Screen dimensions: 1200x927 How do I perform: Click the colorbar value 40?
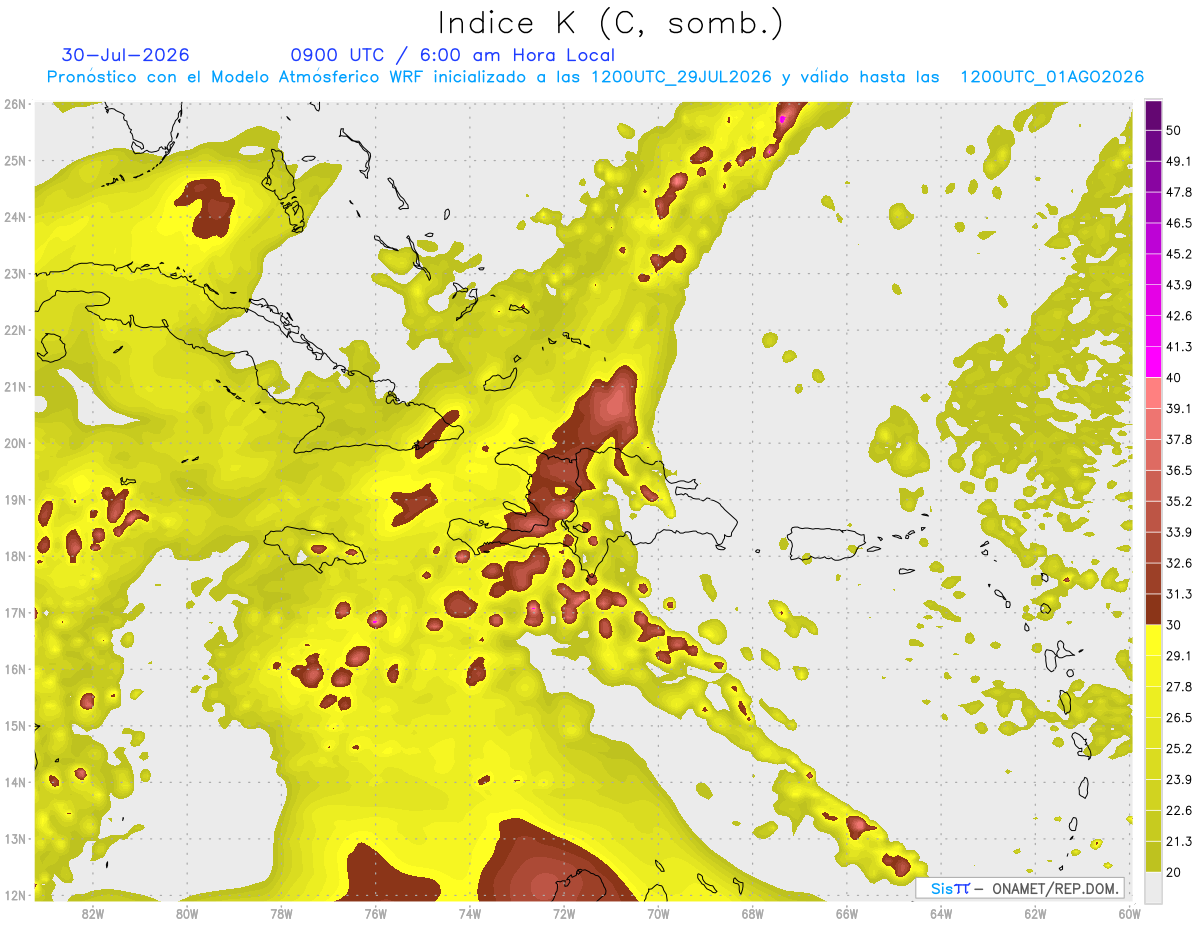point(1174,378)
